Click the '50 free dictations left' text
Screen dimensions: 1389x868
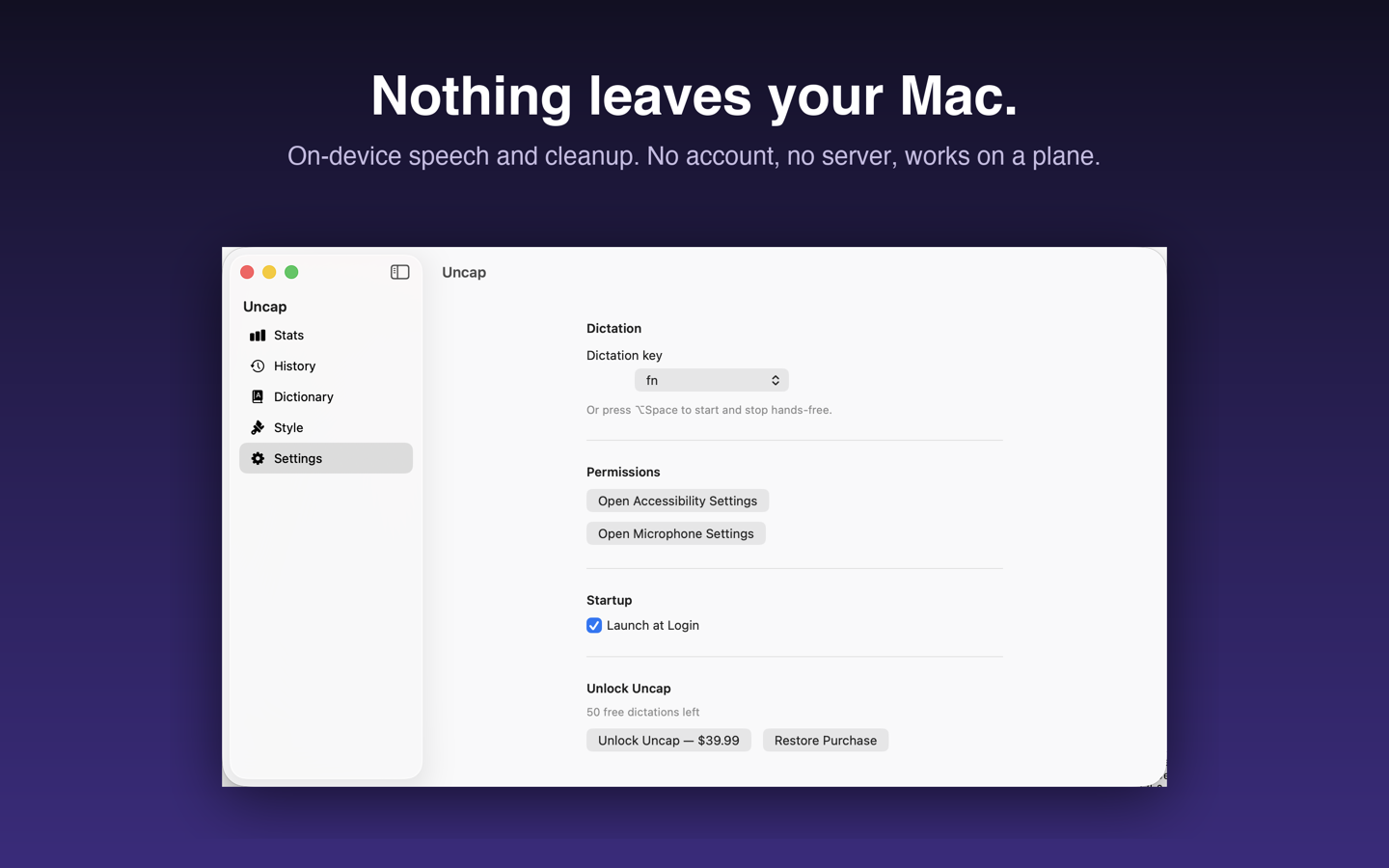pos(643,712)
